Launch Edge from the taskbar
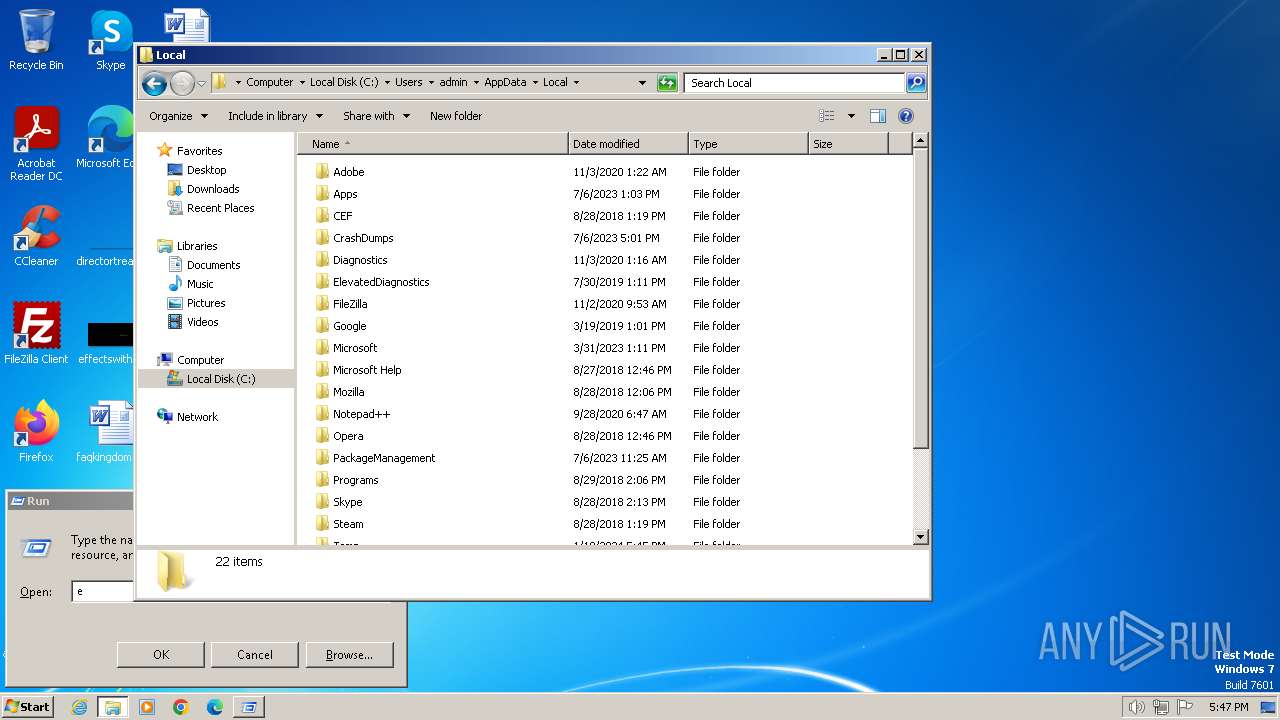 [215, 707]
